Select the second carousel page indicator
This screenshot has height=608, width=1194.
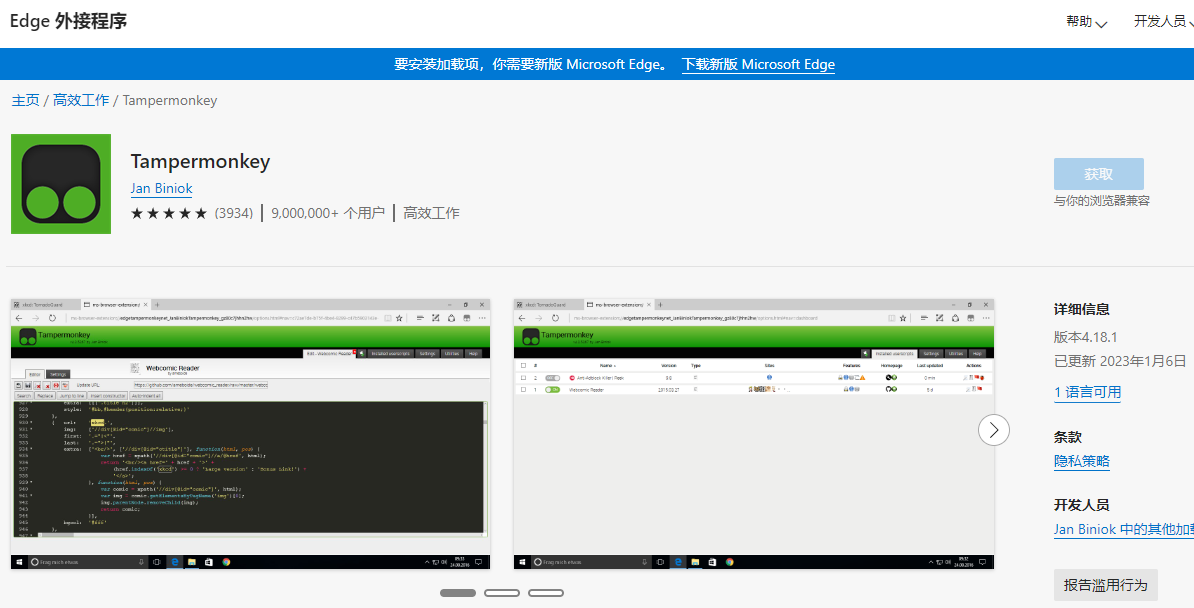point(502,593)
